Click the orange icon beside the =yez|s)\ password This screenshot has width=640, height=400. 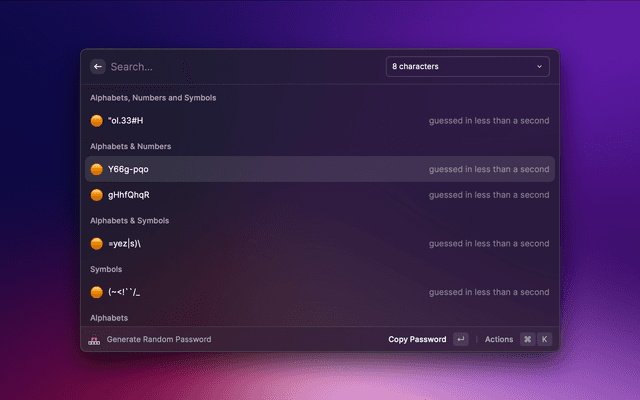point(97,243)
